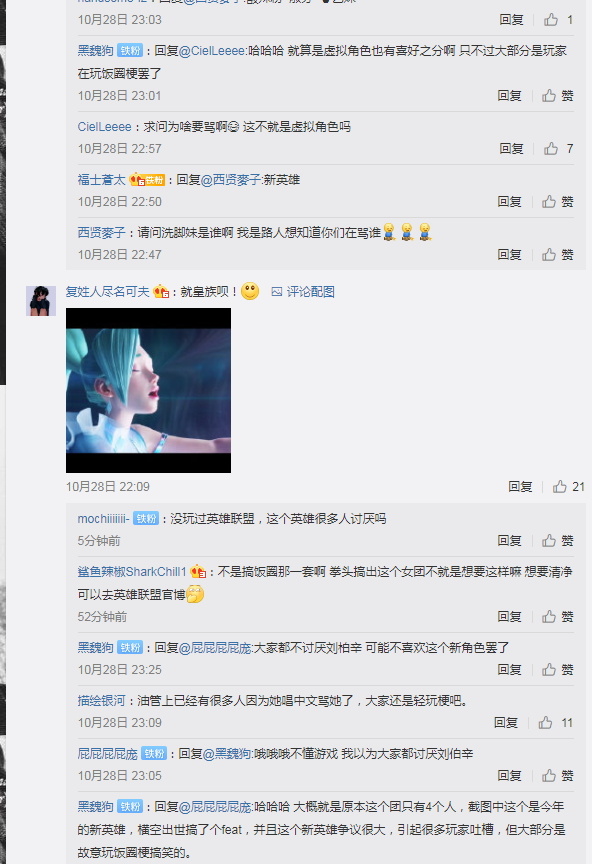Like 西贤麦子's comment posted at 22:47

click(x=557, y=255)
